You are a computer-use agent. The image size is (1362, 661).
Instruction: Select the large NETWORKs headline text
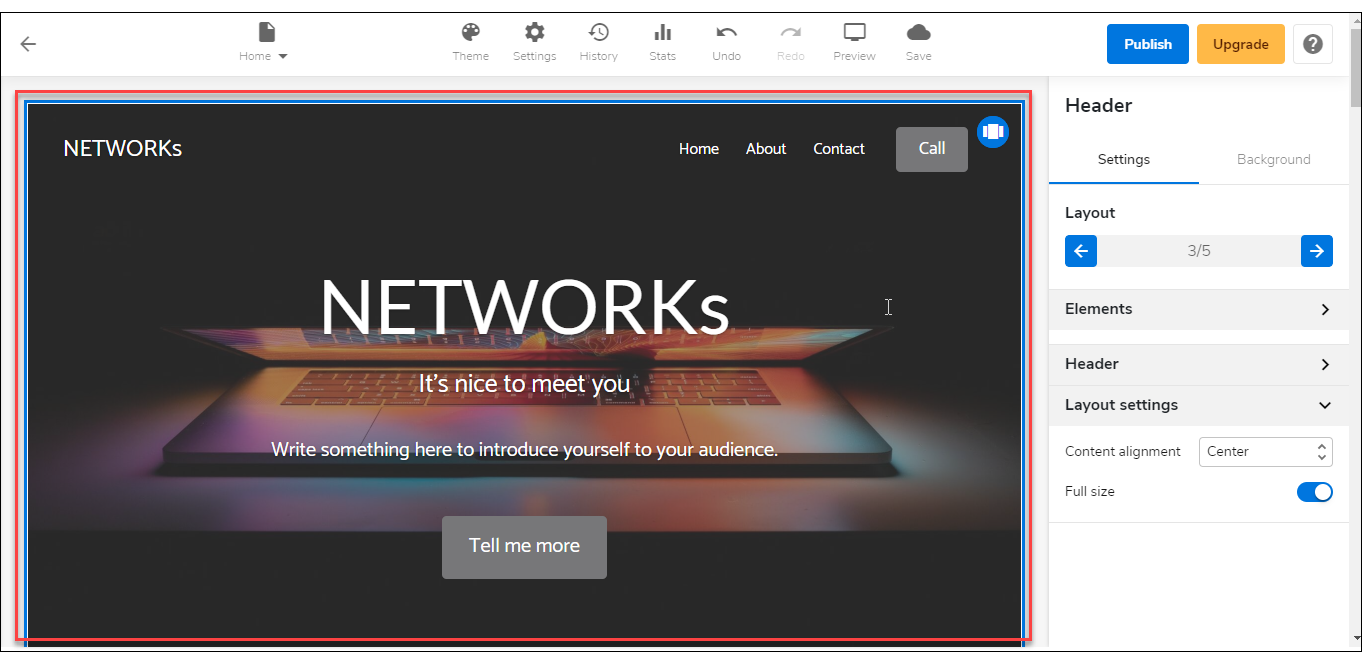point(524,306)
